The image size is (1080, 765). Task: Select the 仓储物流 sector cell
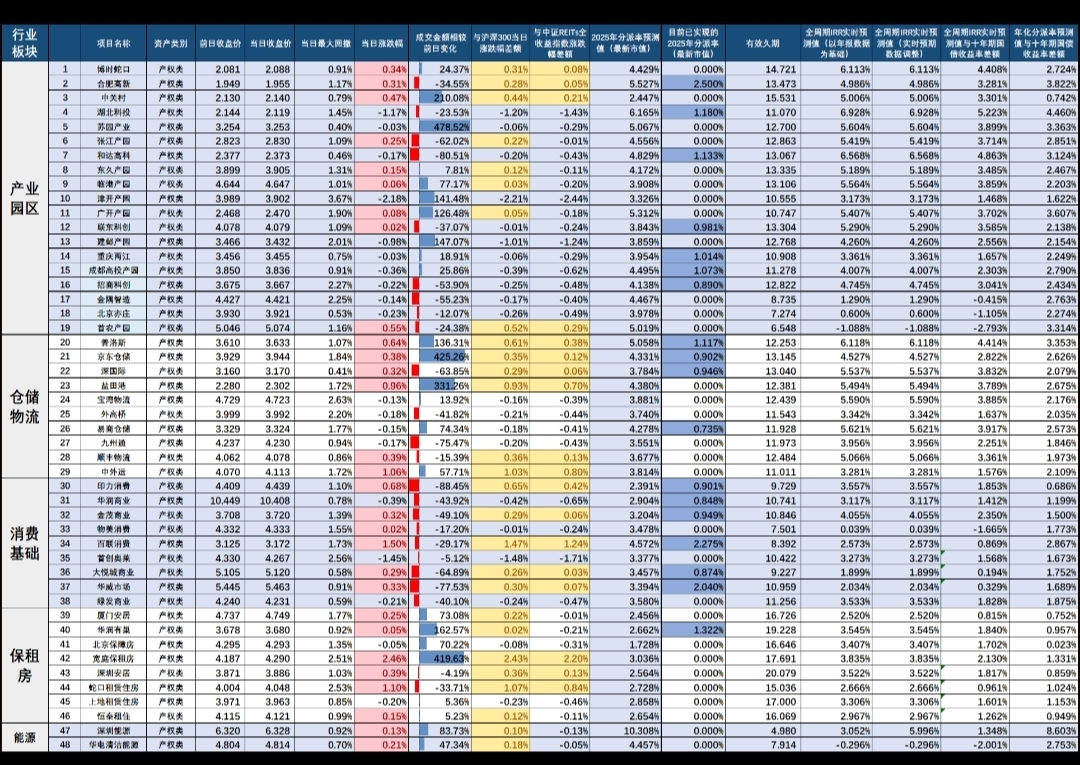[25, 406]
